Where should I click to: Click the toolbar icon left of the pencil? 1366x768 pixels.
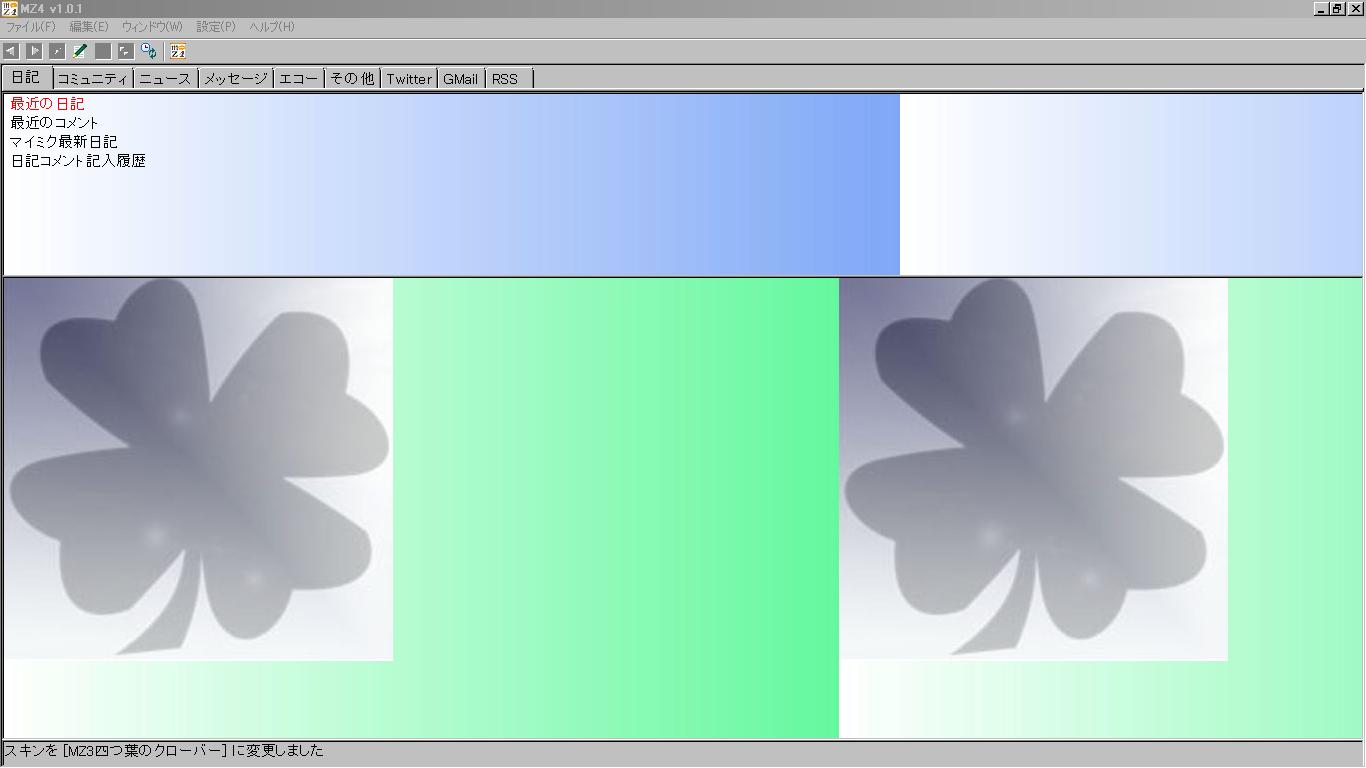(x=57, y=51)
